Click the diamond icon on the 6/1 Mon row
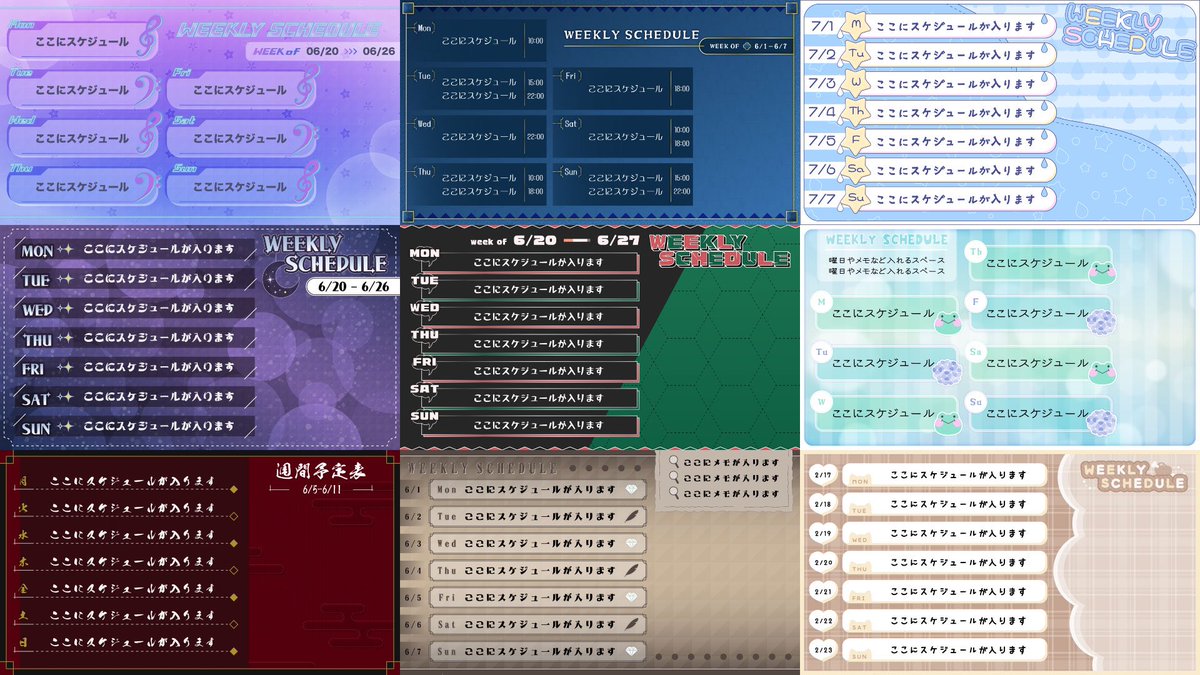Viewport: 1200px width, 675px height. click(631, 489)
